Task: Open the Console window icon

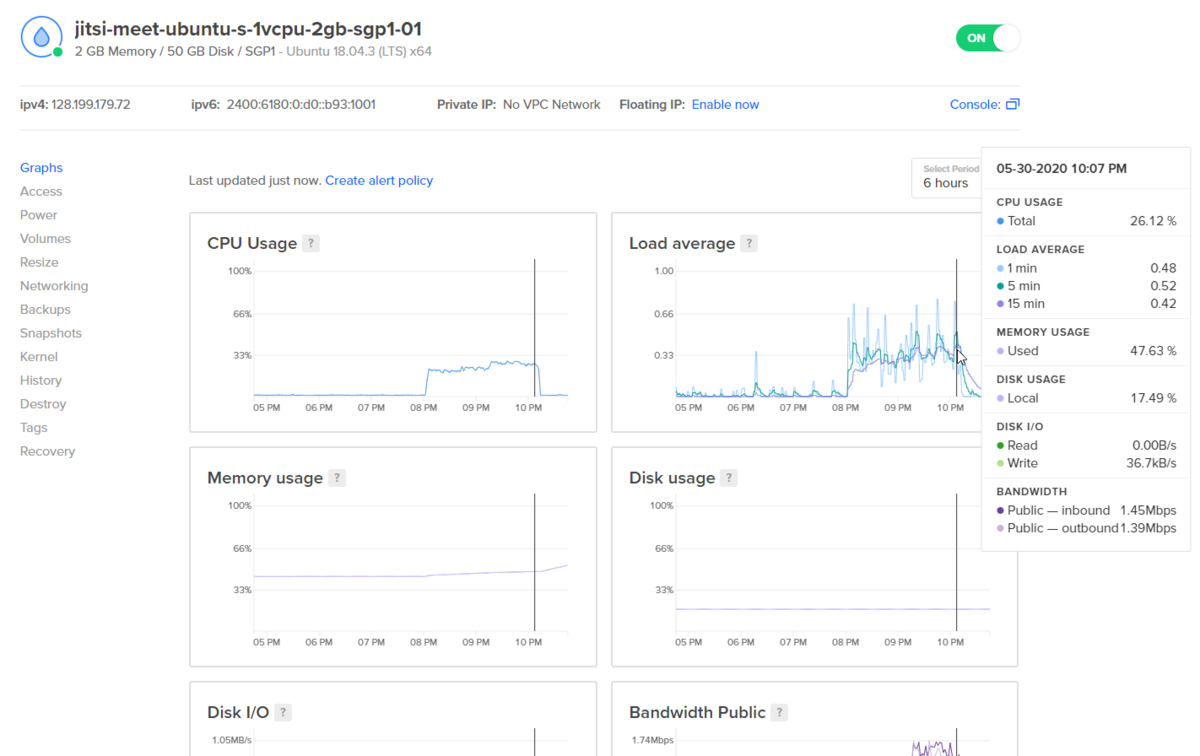Action: point(1012,104)
